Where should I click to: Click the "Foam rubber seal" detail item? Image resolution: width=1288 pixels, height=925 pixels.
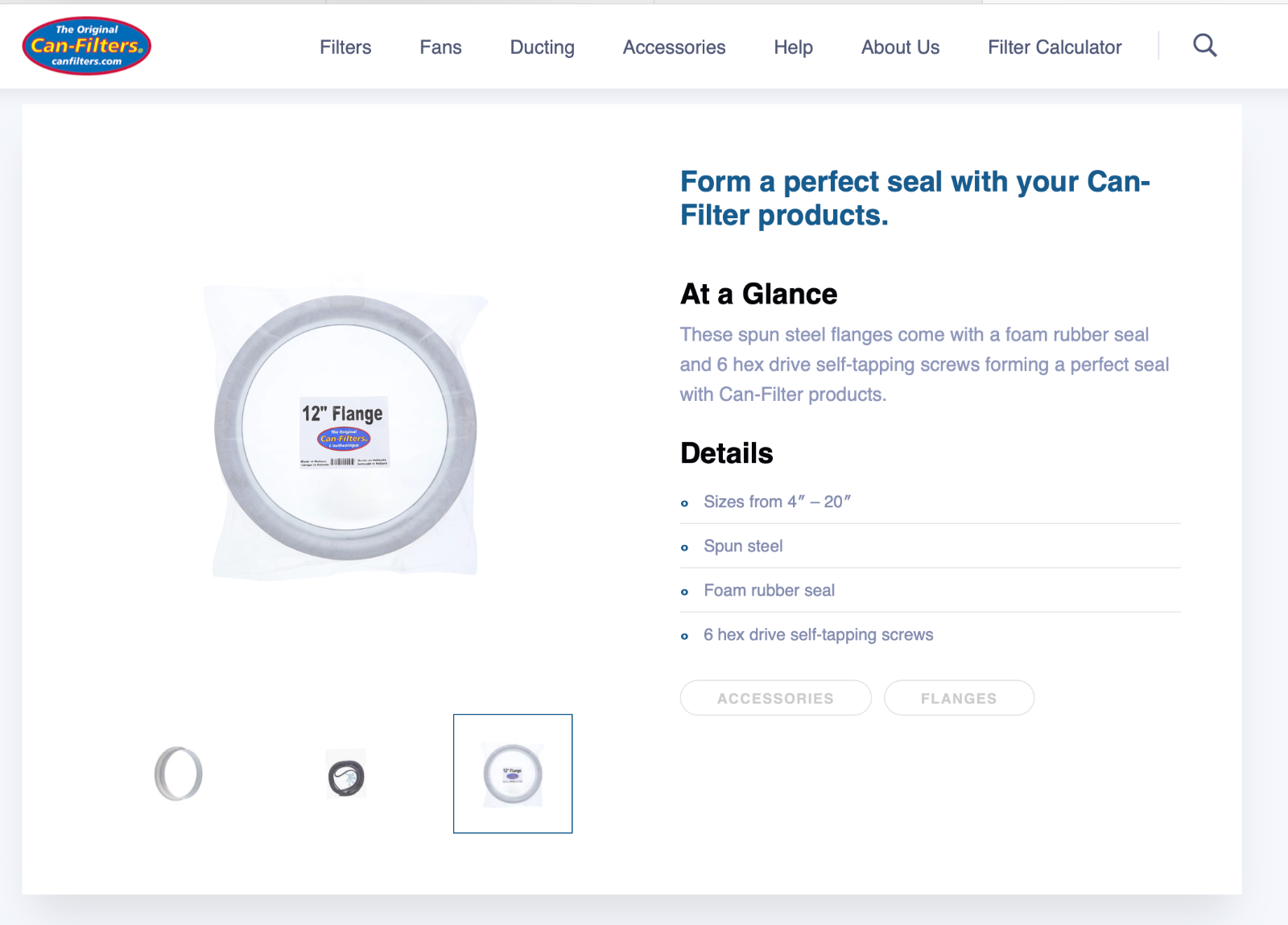click(x=769, y=590)
